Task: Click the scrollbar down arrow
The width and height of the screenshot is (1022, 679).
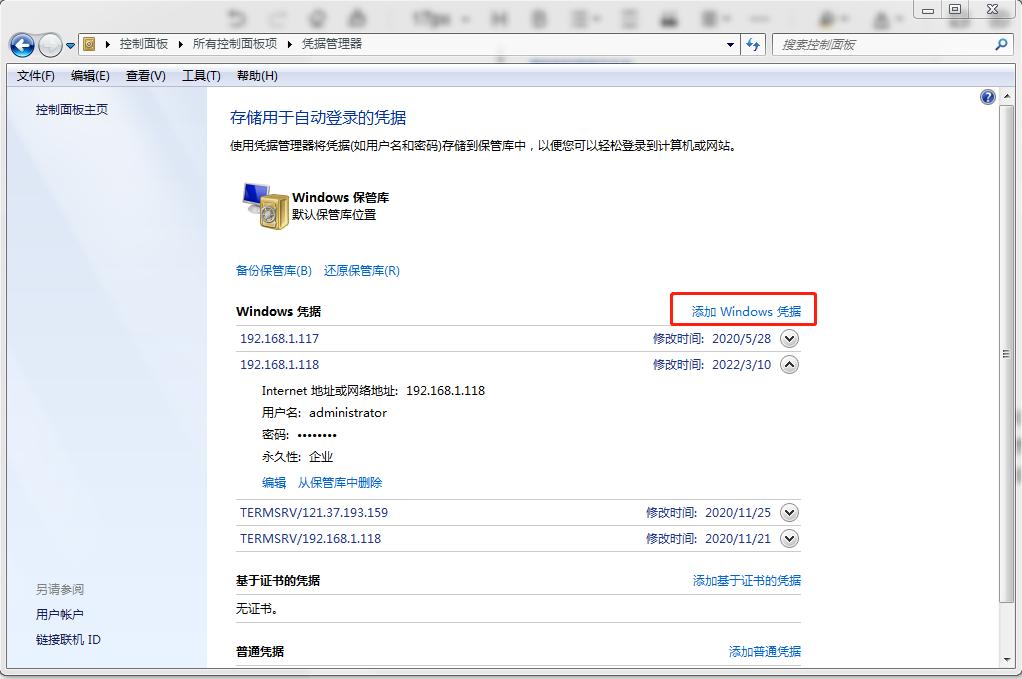Action: tap(1006, 659)
